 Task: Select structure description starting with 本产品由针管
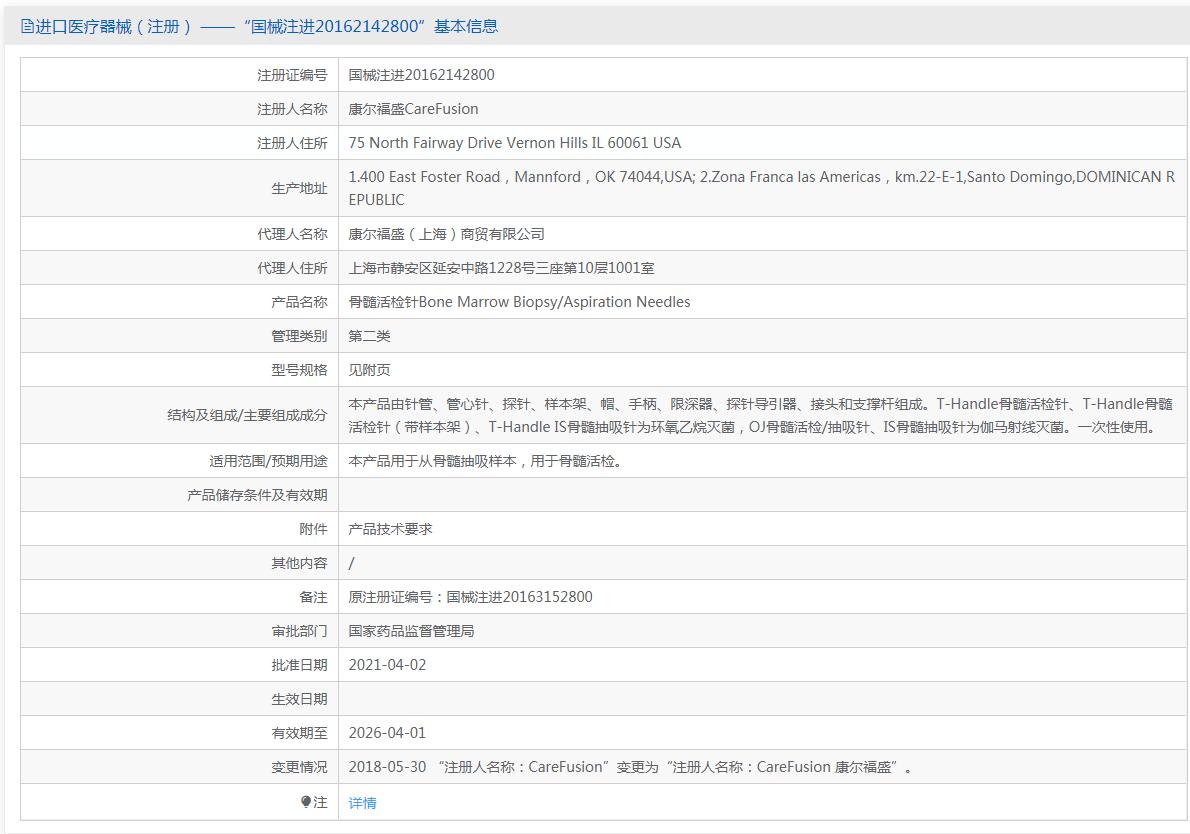click(760, 415)
